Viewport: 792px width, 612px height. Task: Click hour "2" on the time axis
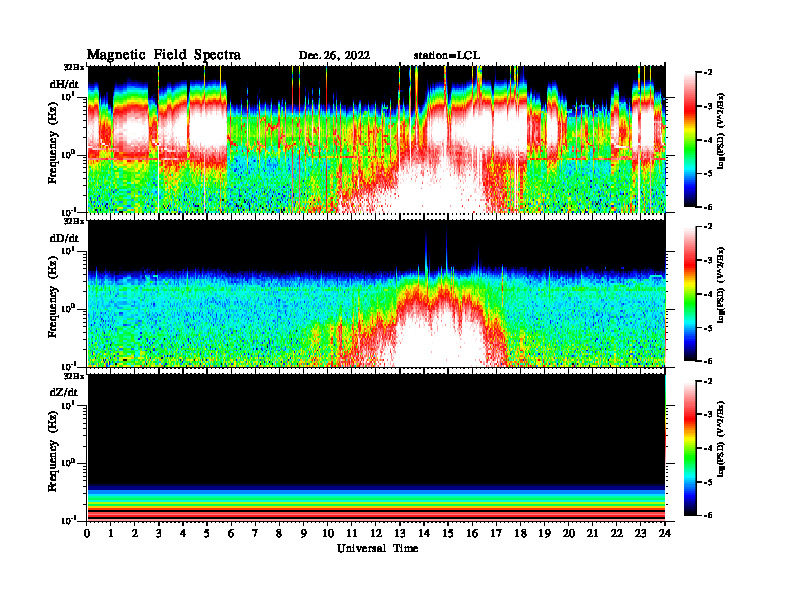(135, 533)
